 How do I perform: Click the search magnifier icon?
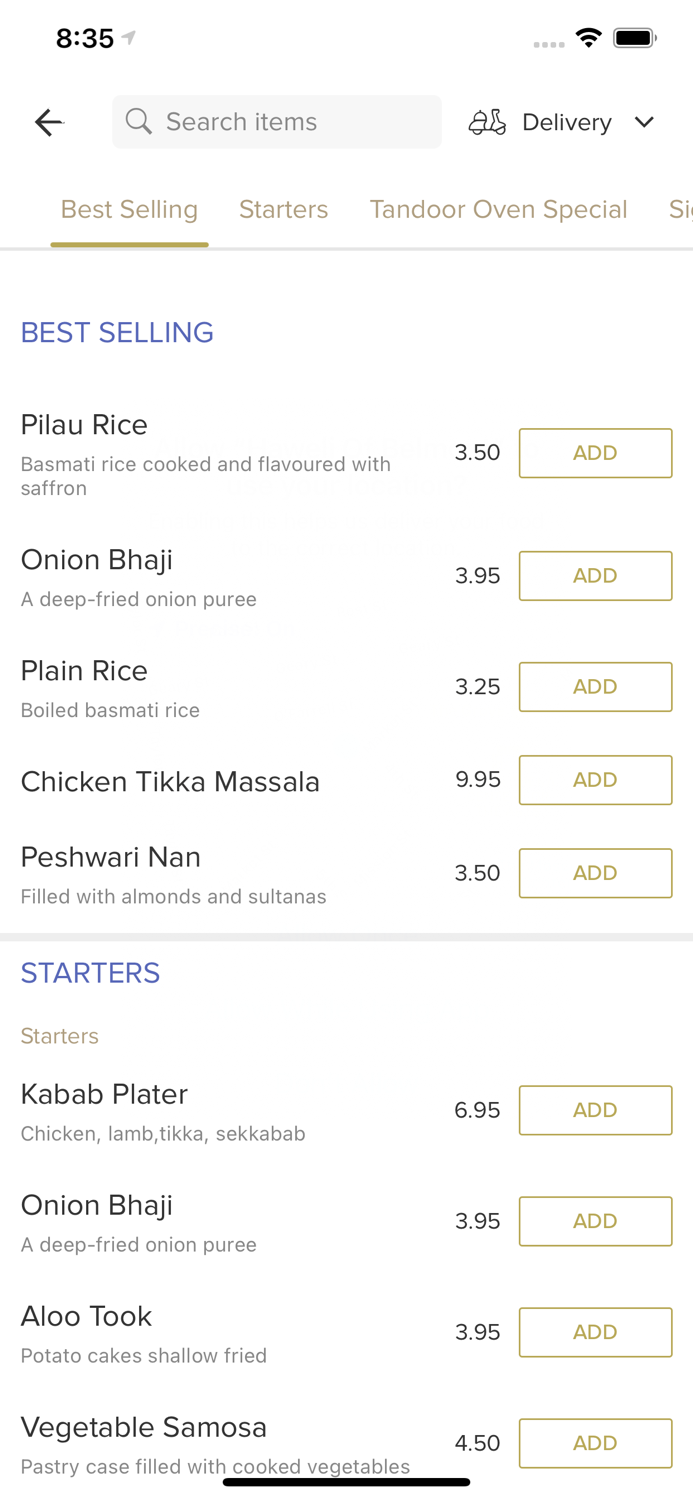tap(139, 122)
